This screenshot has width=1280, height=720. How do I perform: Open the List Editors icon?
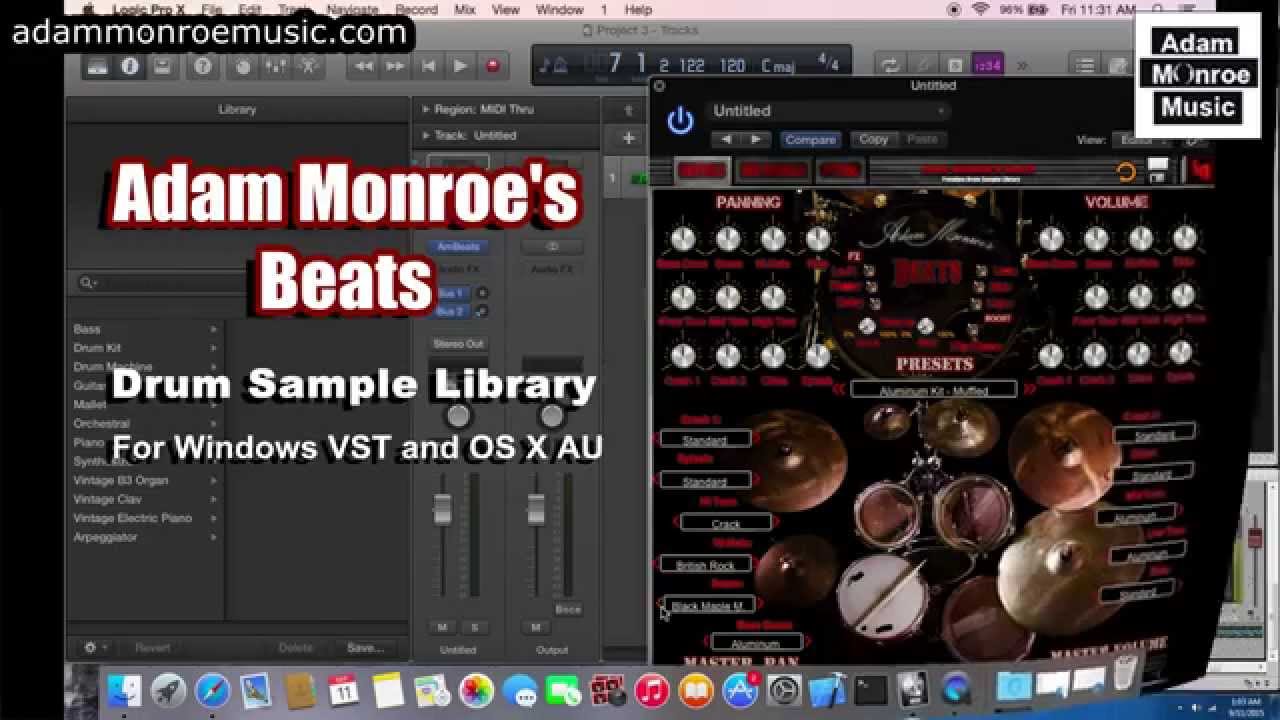(x=1086, y=66)
